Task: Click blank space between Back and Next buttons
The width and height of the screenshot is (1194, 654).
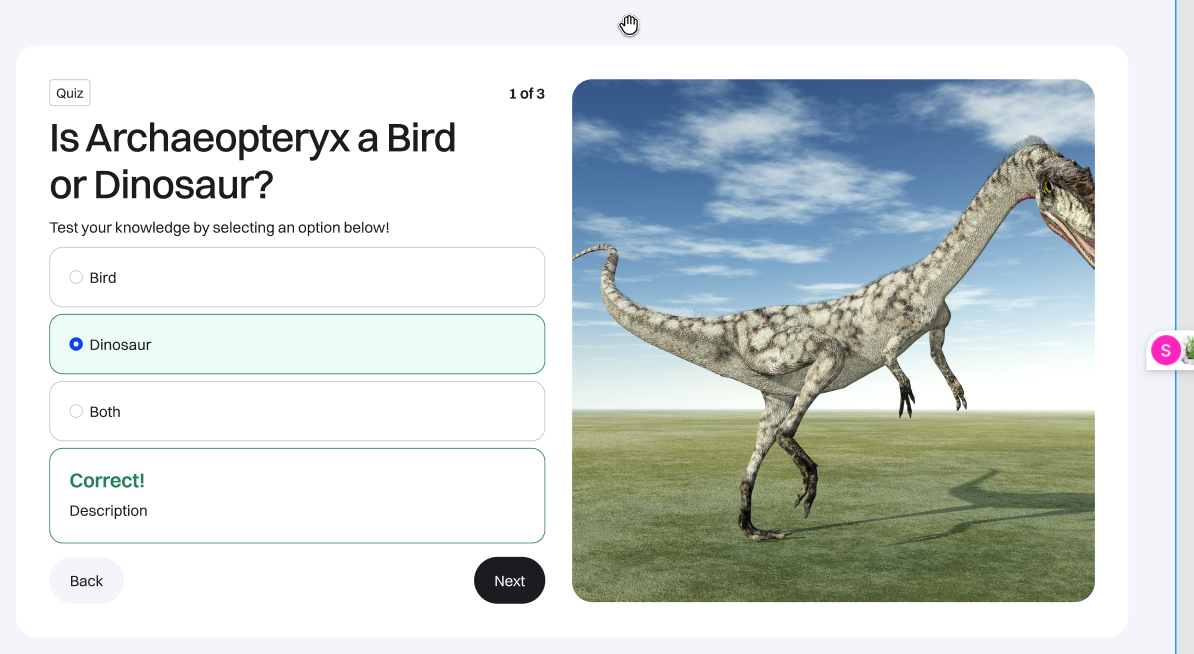Action: [298, 580]
